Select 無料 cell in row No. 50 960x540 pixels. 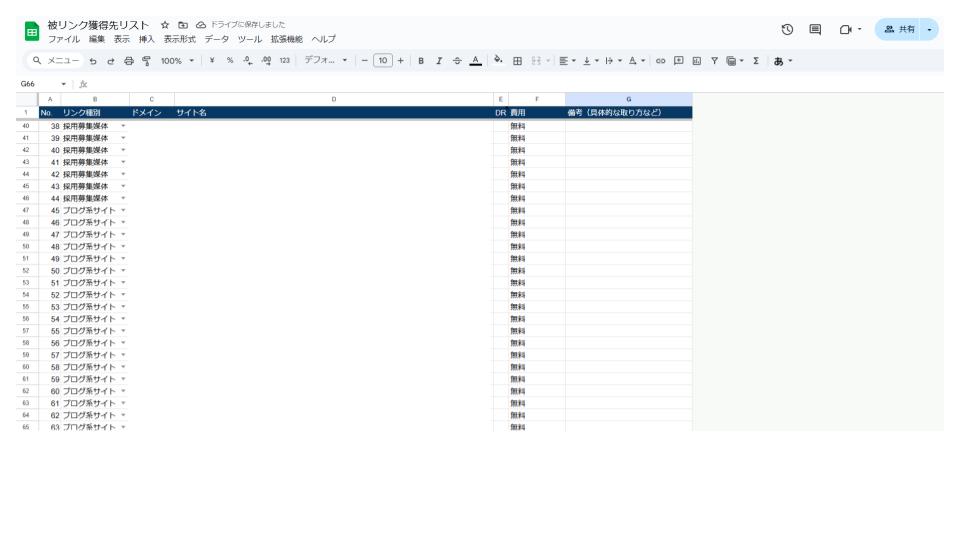[x=537, y=271]
